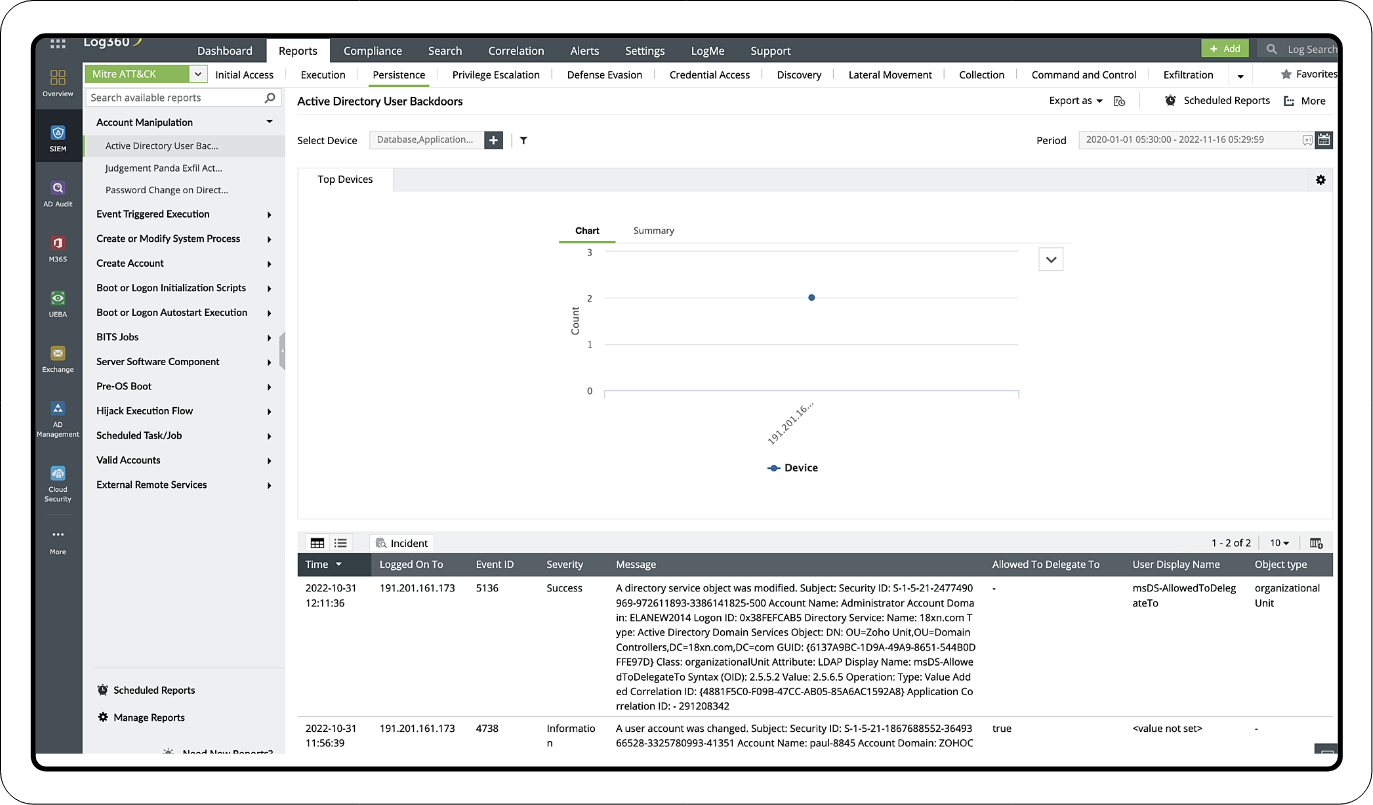
Task: Select the Credential Access tactic tab
Action: (710, 75)
